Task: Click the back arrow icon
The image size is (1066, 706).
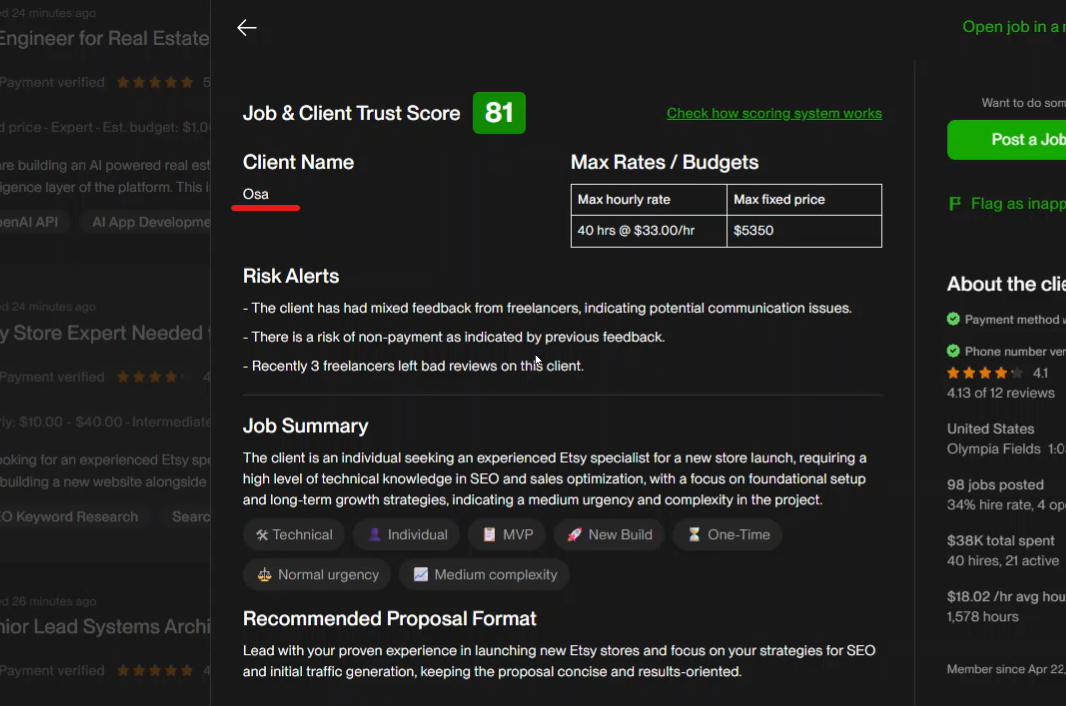Action: (x=247, y=28)
